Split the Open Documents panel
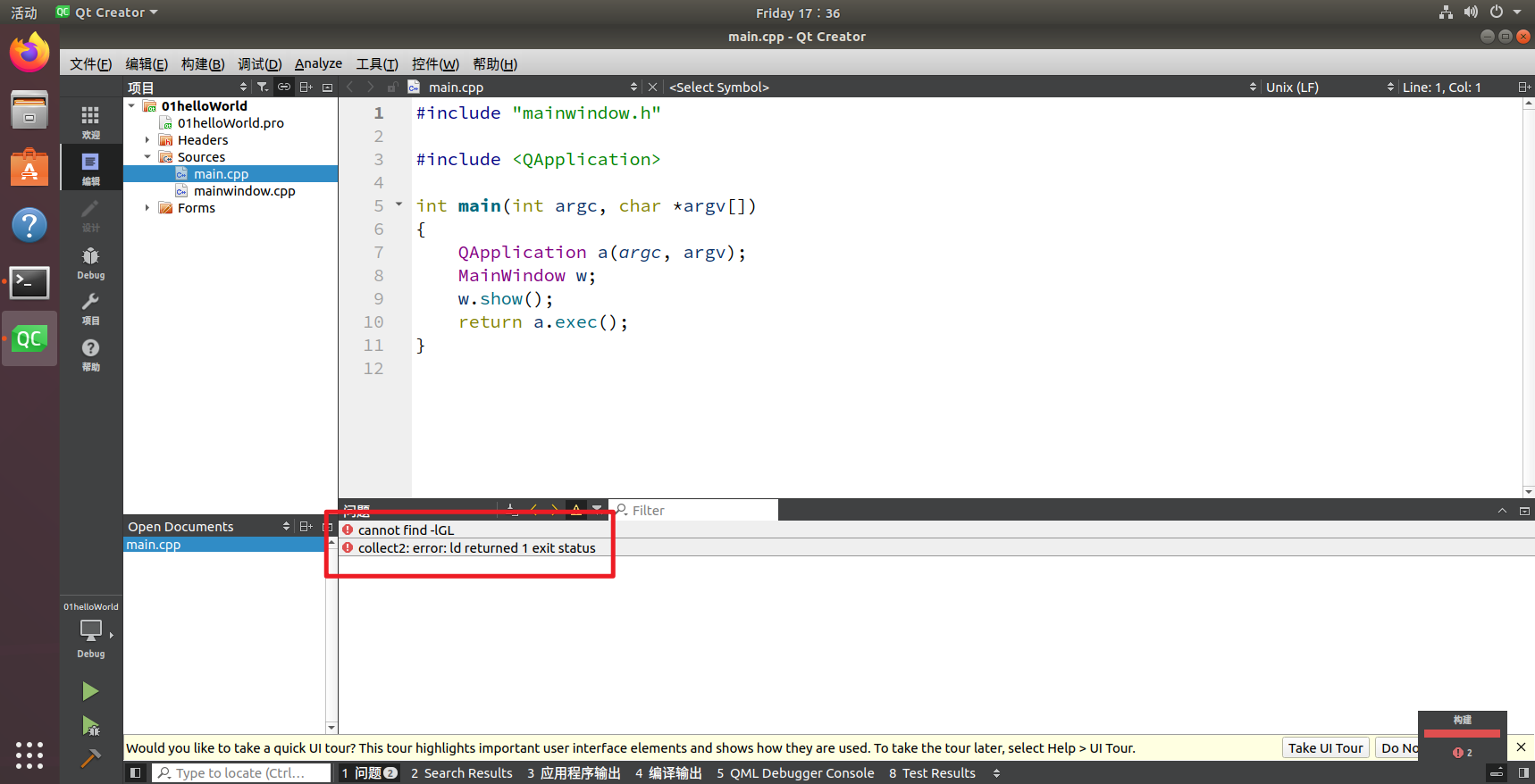This screenshot has height=784, width=1535. 306,526
